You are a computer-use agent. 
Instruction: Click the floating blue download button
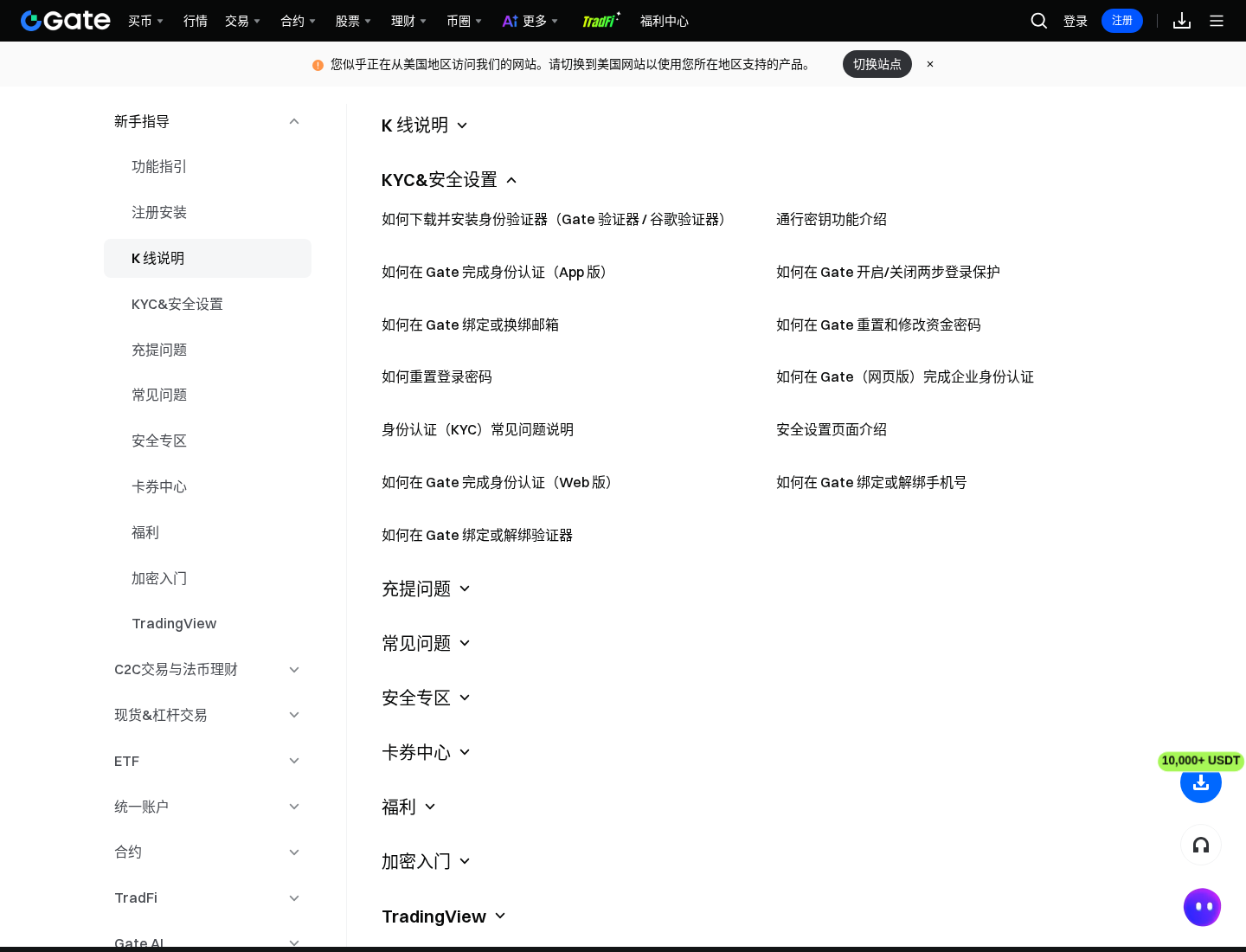point(1201,782)
